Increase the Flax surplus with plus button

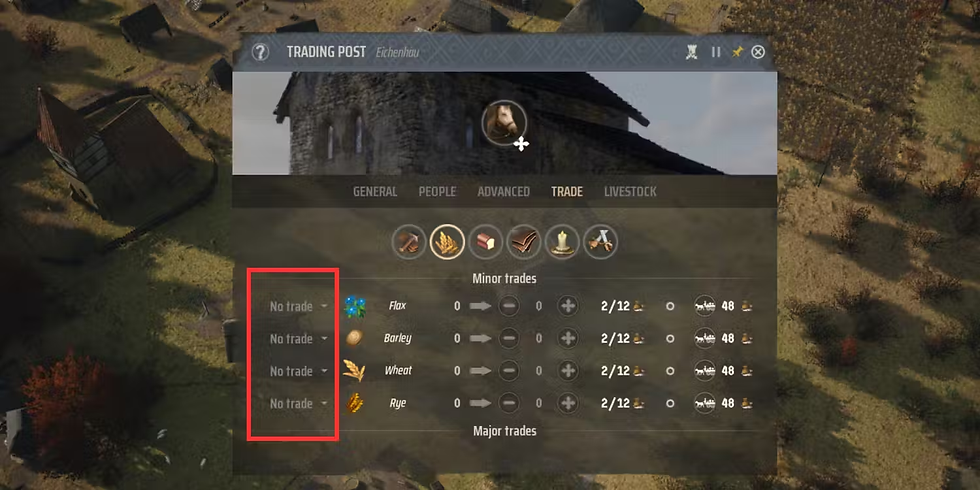[568, 306]
